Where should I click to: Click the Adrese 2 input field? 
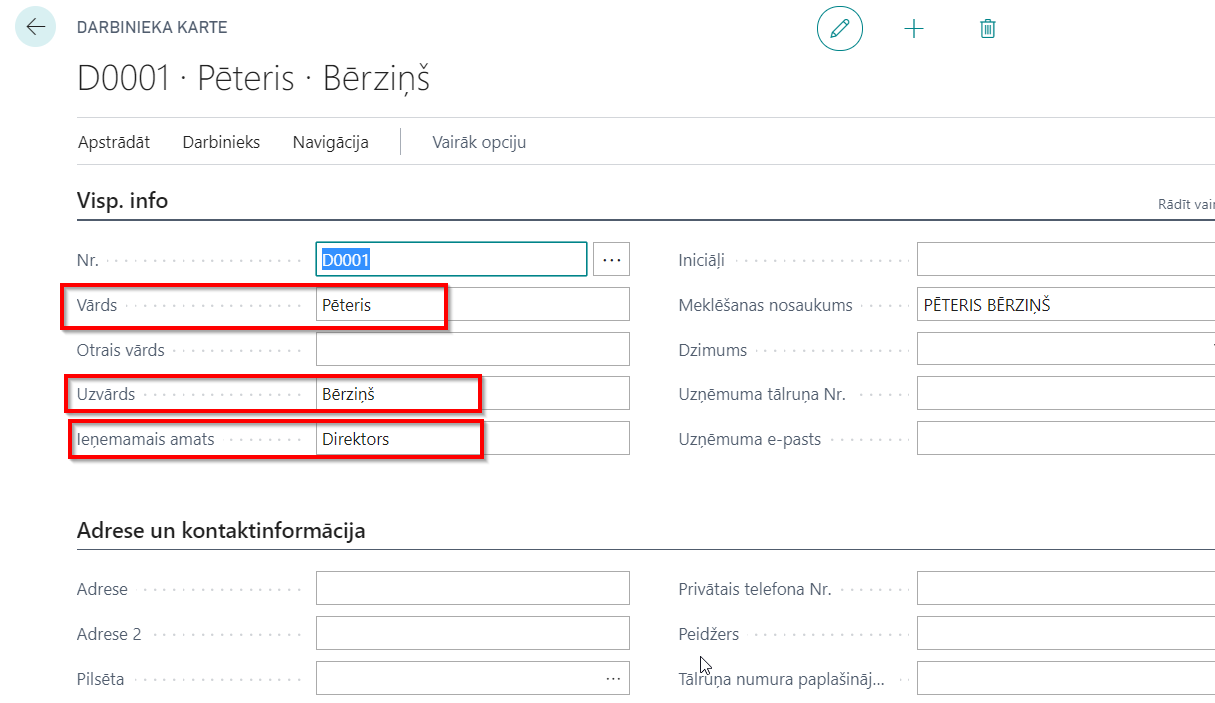coord(473,633)
